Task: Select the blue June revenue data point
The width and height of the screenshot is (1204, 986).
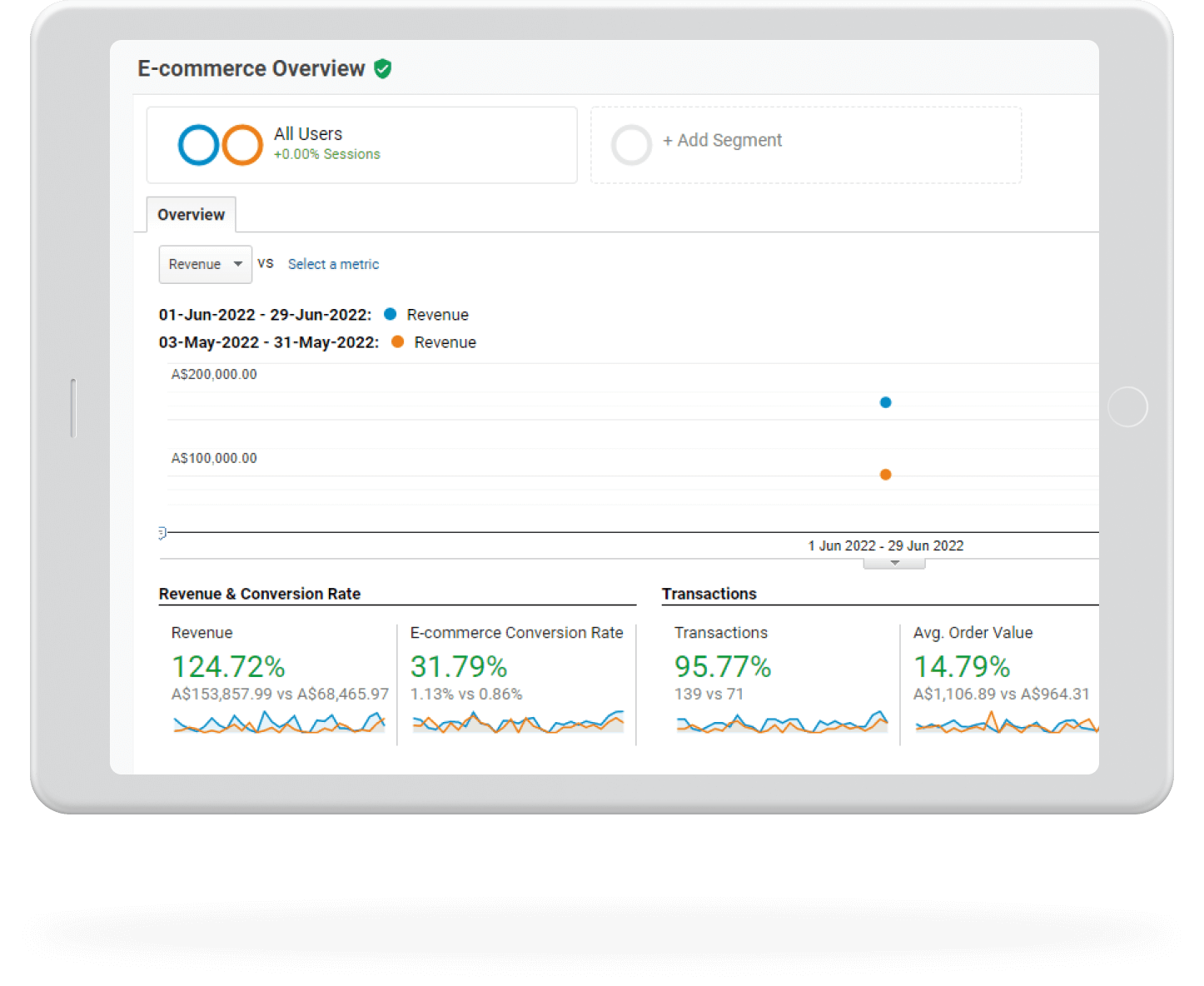Action: (x=886, y=402)
